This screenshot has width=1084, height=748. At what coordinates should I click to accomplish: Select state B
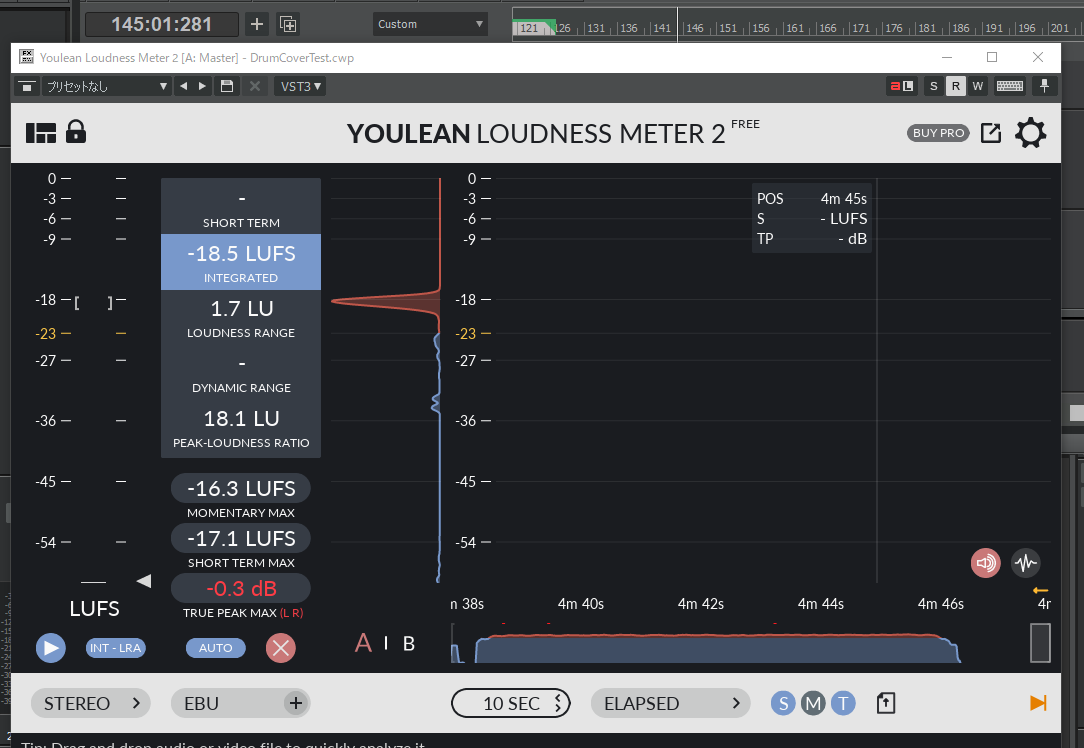click(x=409, y=644)
